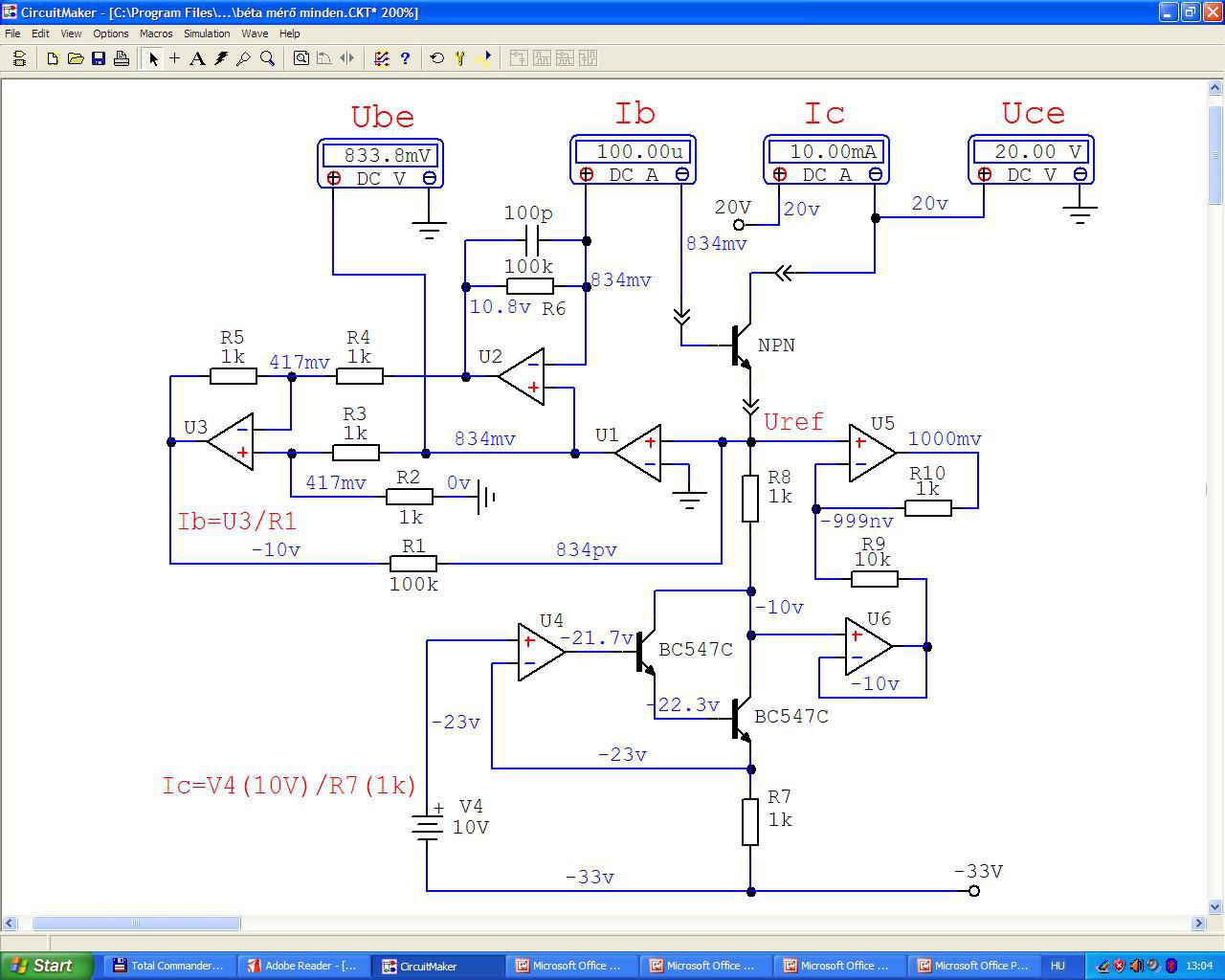
Task: Switch to the 'Microsoft Office P...' taskbar window
Action: pyautogui.click(x=974, y=966)
